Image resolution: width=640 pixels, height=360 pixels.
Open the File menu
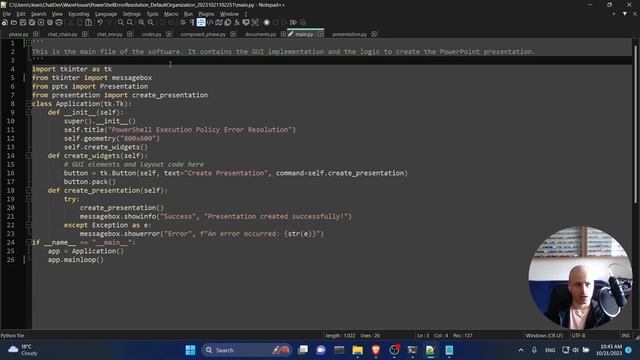[x=7, y=14]
